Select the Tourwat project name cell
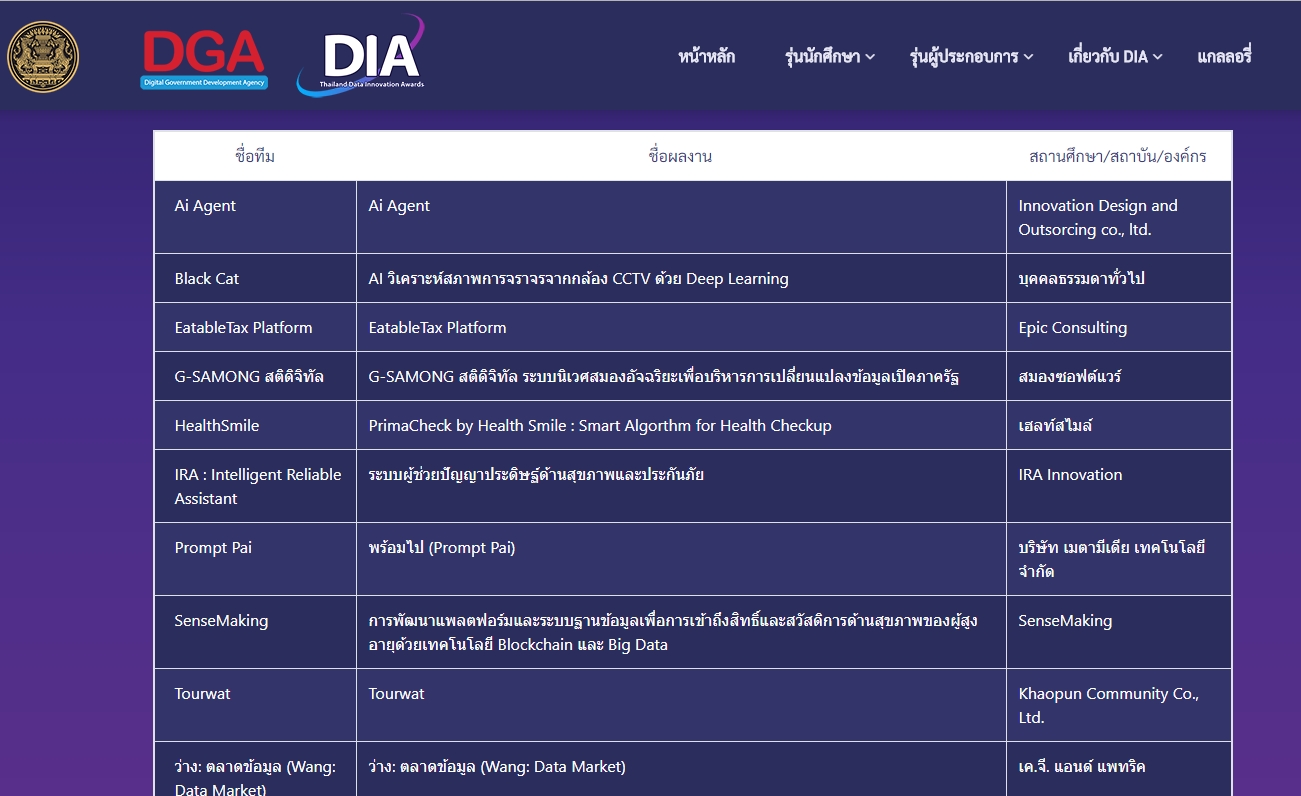Viewport: 1301px width, 796px height. (x=681, y=705)
